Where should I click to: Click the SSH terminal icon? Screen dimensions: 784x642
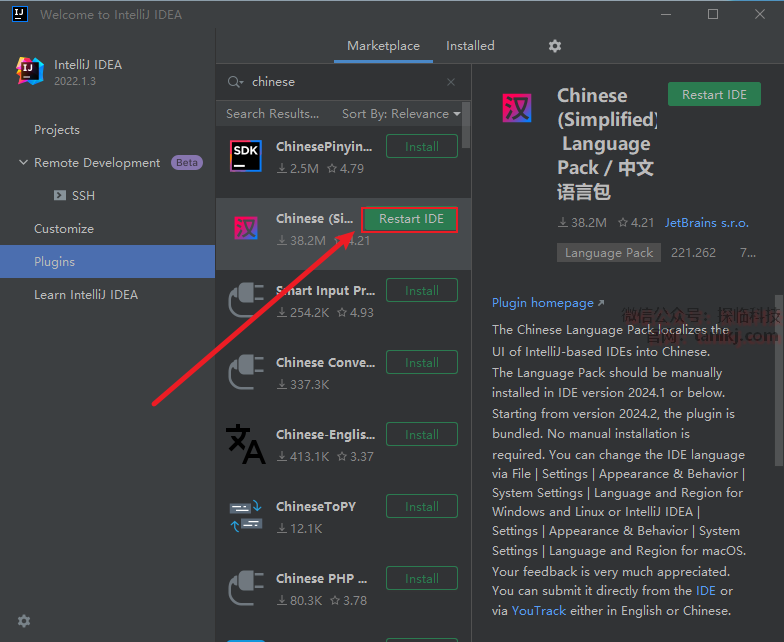pyautogui.click(x=60, y=195)
